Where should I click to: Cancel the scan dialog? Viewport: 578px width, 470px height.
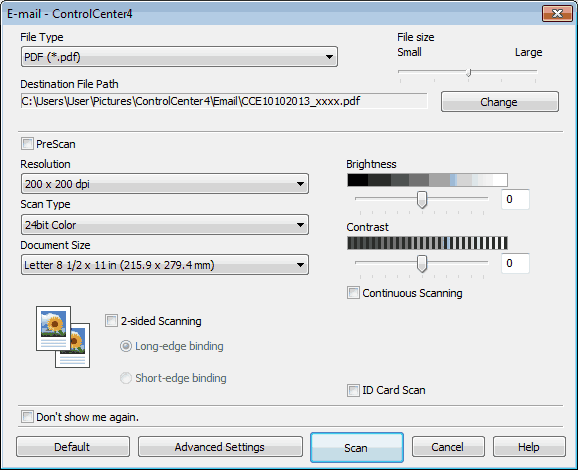[x=448, y=447]
